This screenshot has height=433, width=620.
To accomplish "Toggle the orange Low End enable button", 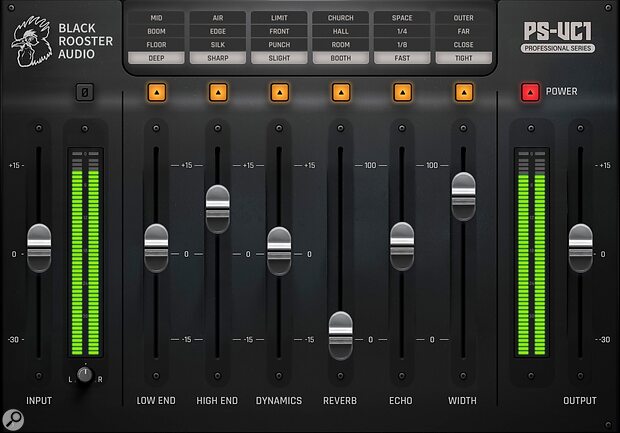I will click(157, 92).
